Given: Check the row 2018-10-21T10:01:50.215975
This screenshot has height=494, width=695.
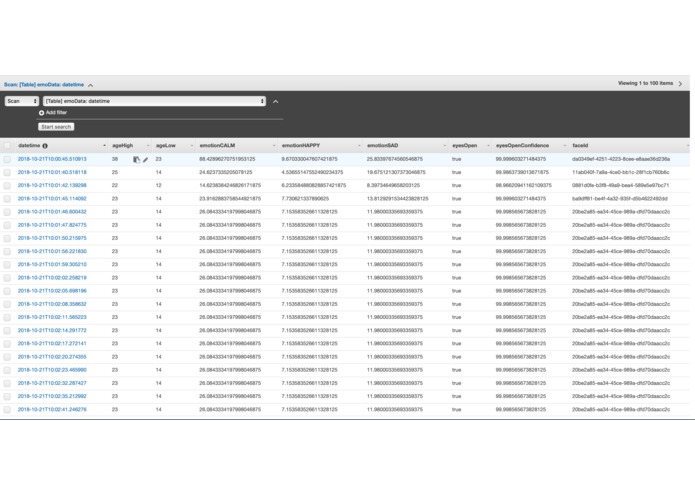Looking at the screenshot, I should coord(7,238).
